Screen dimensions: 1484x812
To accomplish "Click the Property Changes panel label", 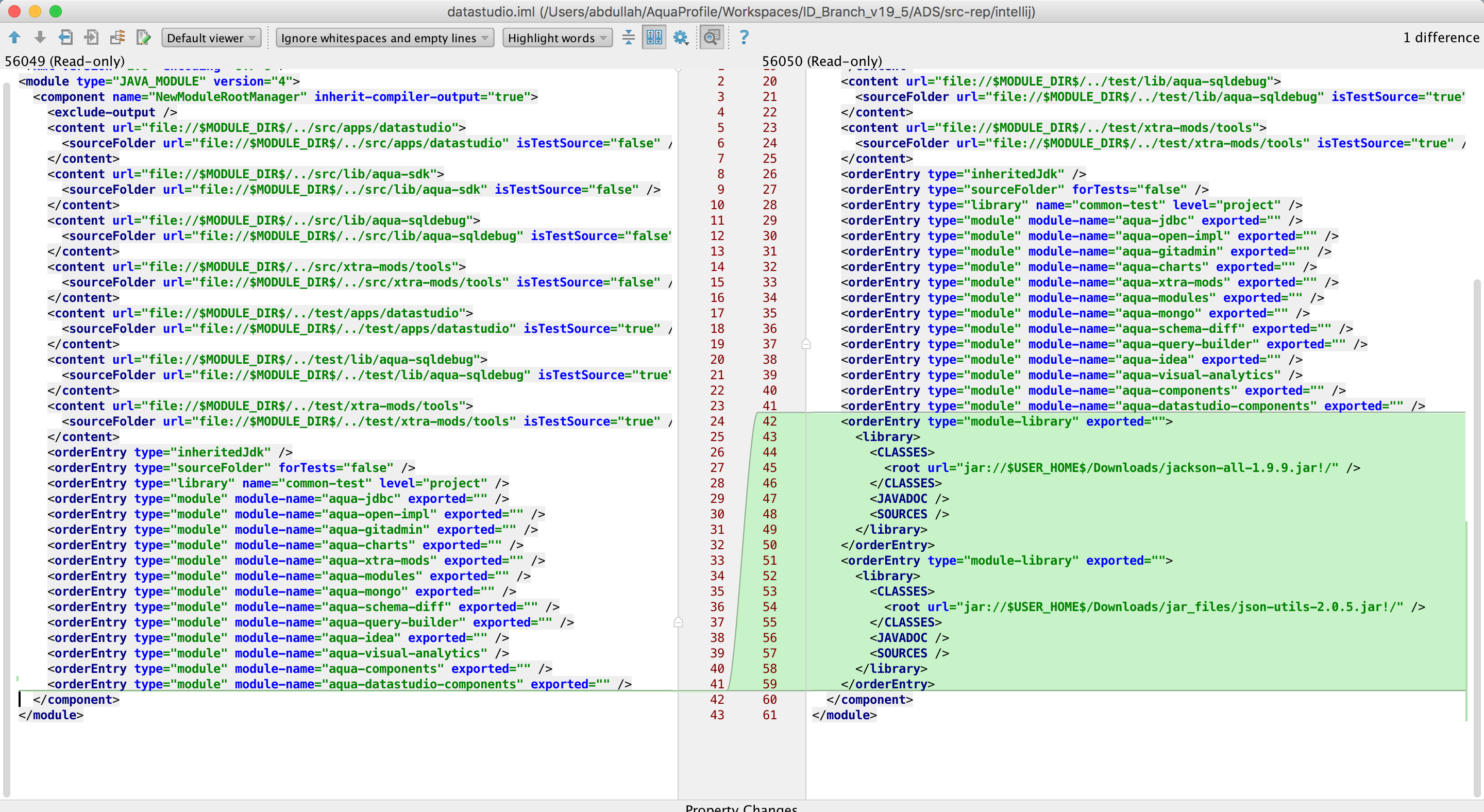I will tap(741, 807).
